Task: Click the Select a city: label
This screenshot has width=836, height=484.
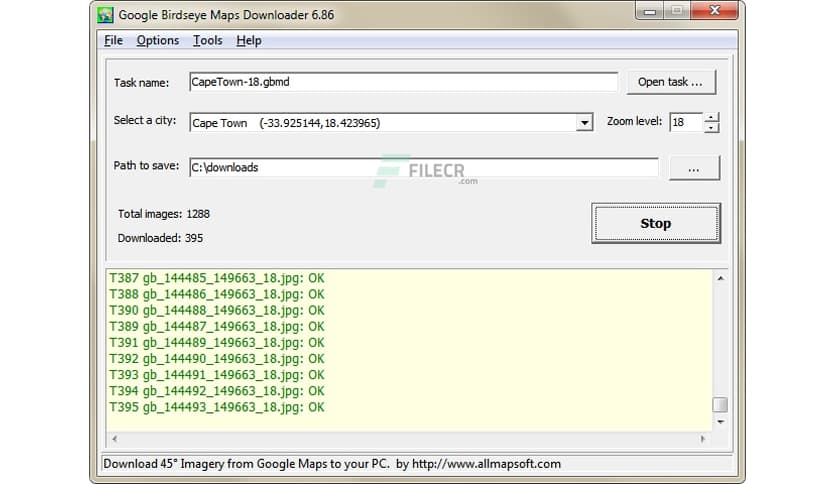Action: [x=144, y=120]
